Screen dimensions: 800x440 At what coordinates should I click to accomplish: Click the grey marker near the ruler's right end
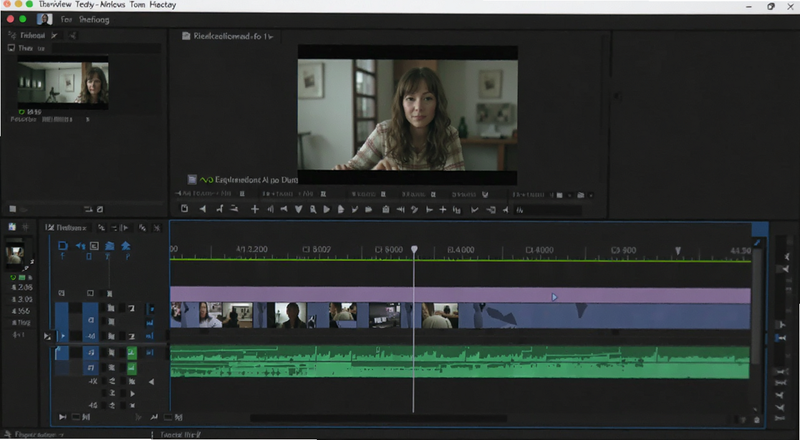tap(678, 251)
